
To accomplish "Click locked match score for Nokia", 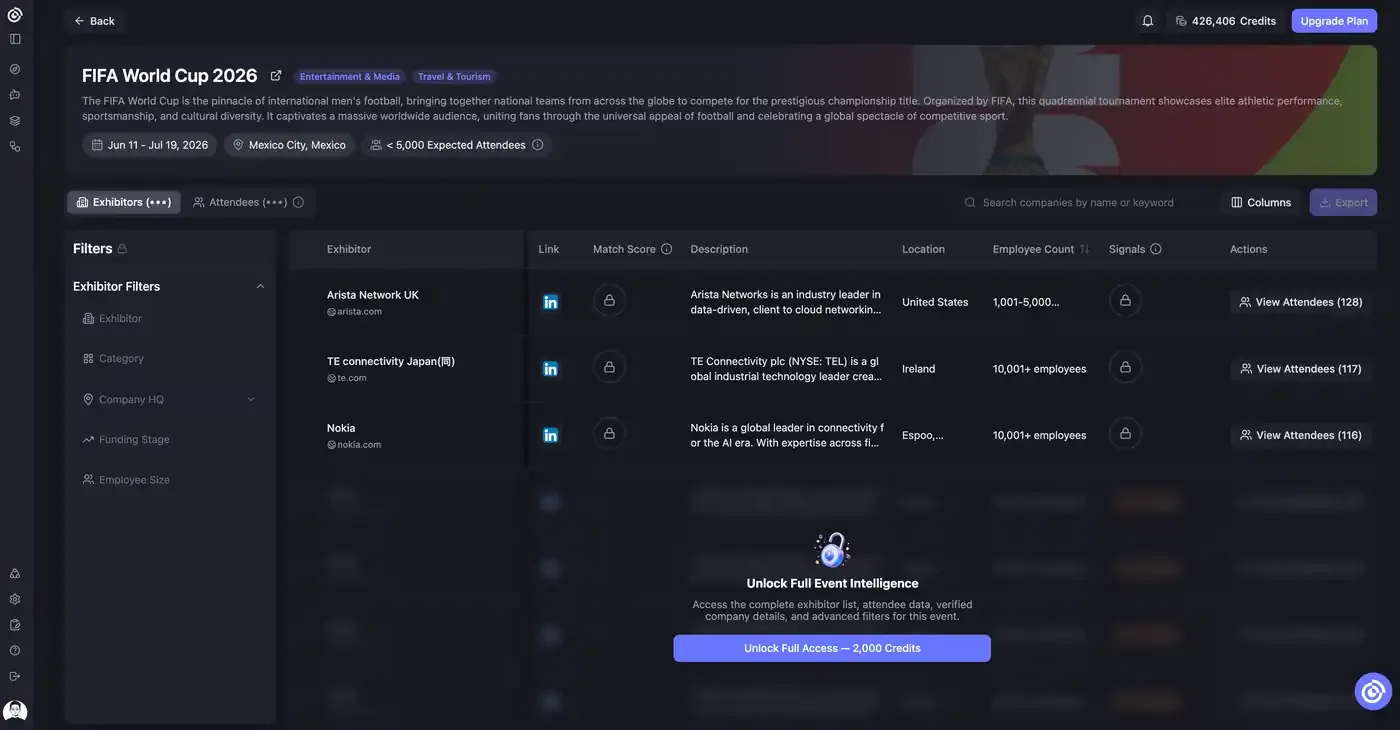I will pos(609,434).
